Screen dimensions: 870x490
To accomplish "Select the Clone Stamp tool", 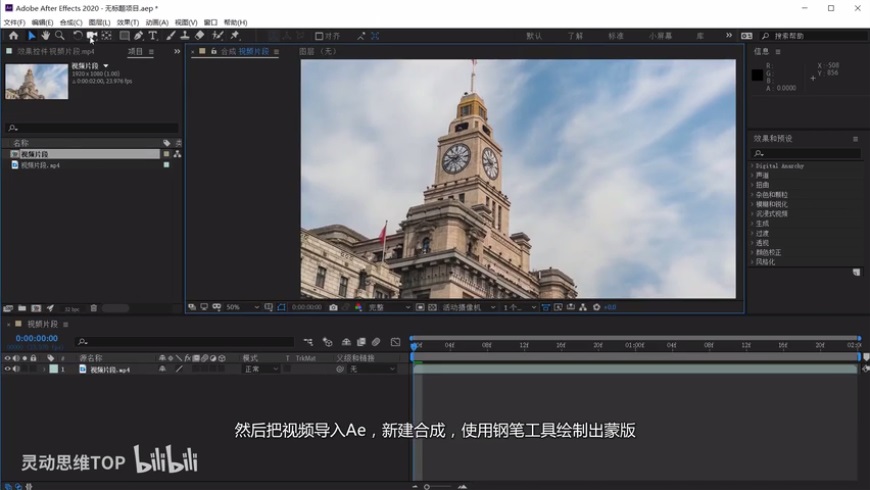I will (185, 36).
